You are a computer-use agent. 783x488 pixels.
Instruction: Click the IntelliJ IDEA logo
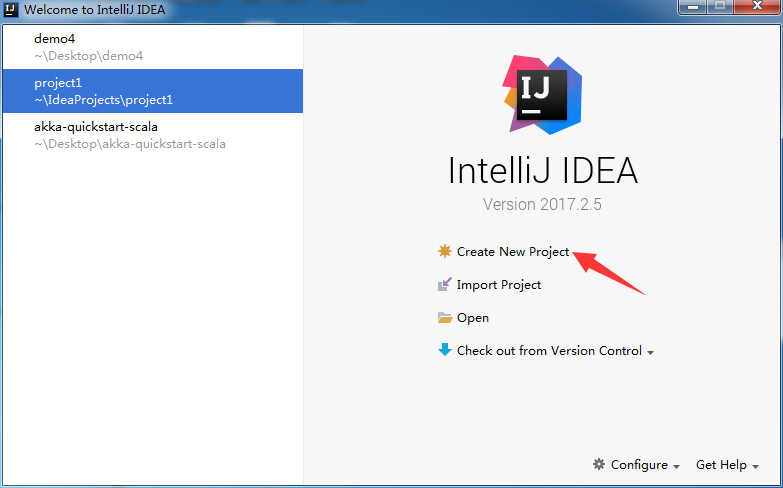(x=542, y=94)
